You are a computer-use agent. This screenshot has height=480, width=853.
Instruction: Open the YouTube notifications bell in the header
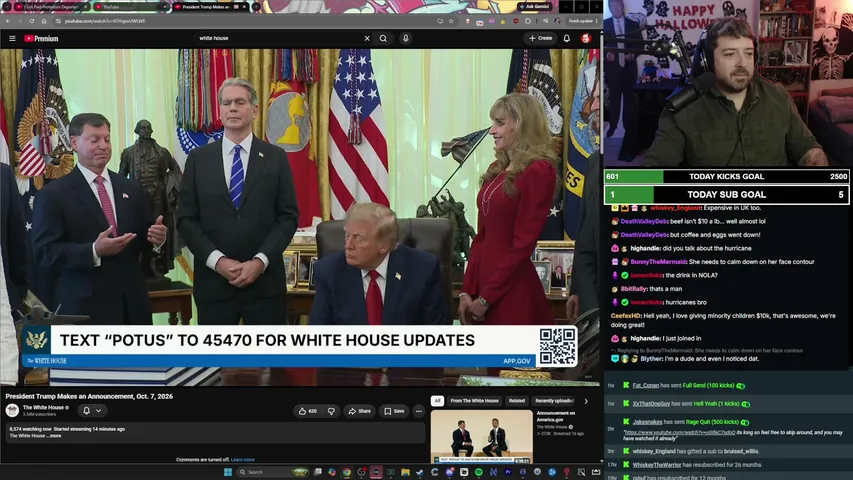point(566,39)
